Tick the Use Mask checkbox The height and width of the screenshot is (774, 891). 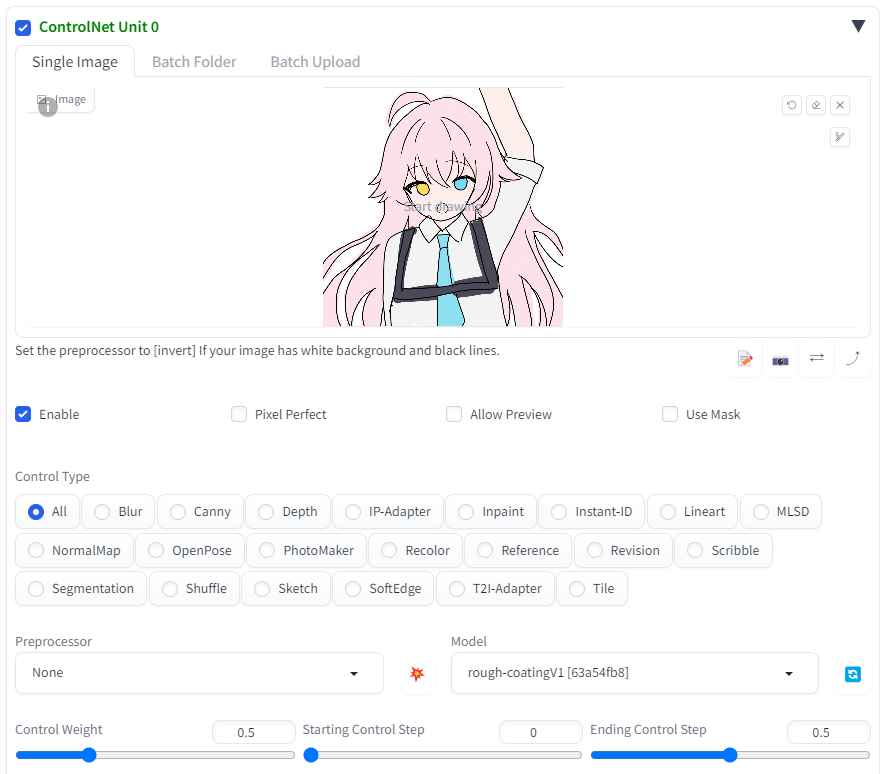tap(670, 414)
